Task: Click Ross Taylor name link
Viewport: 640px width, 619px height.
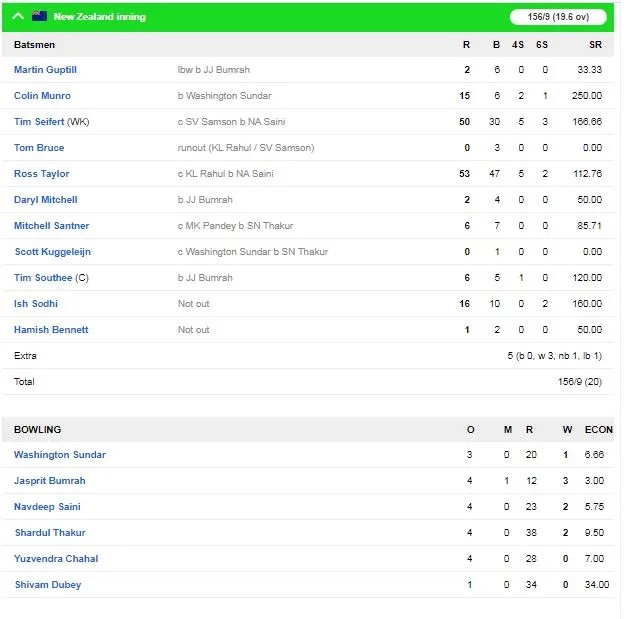Action: pos(41,174)
